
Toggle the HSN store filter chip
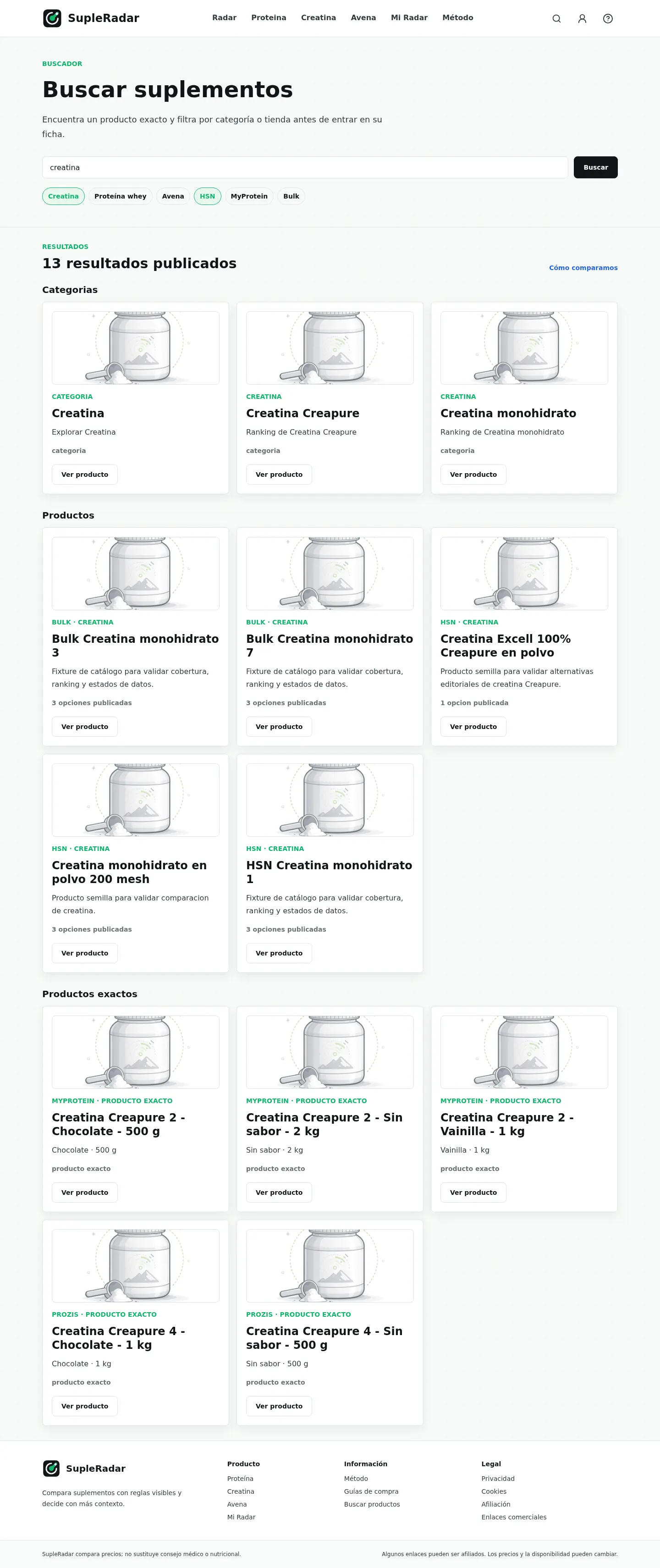click(x=208, y=196)
